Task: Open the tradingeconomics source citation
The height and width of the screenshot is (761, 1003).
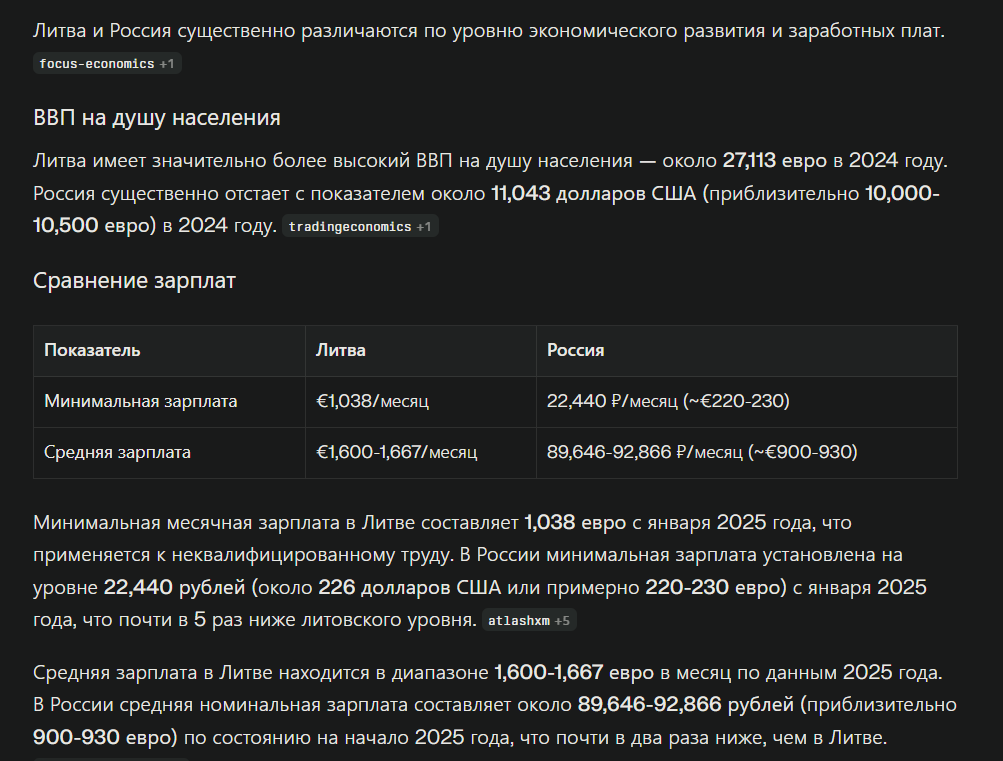Action: [349, 227]
